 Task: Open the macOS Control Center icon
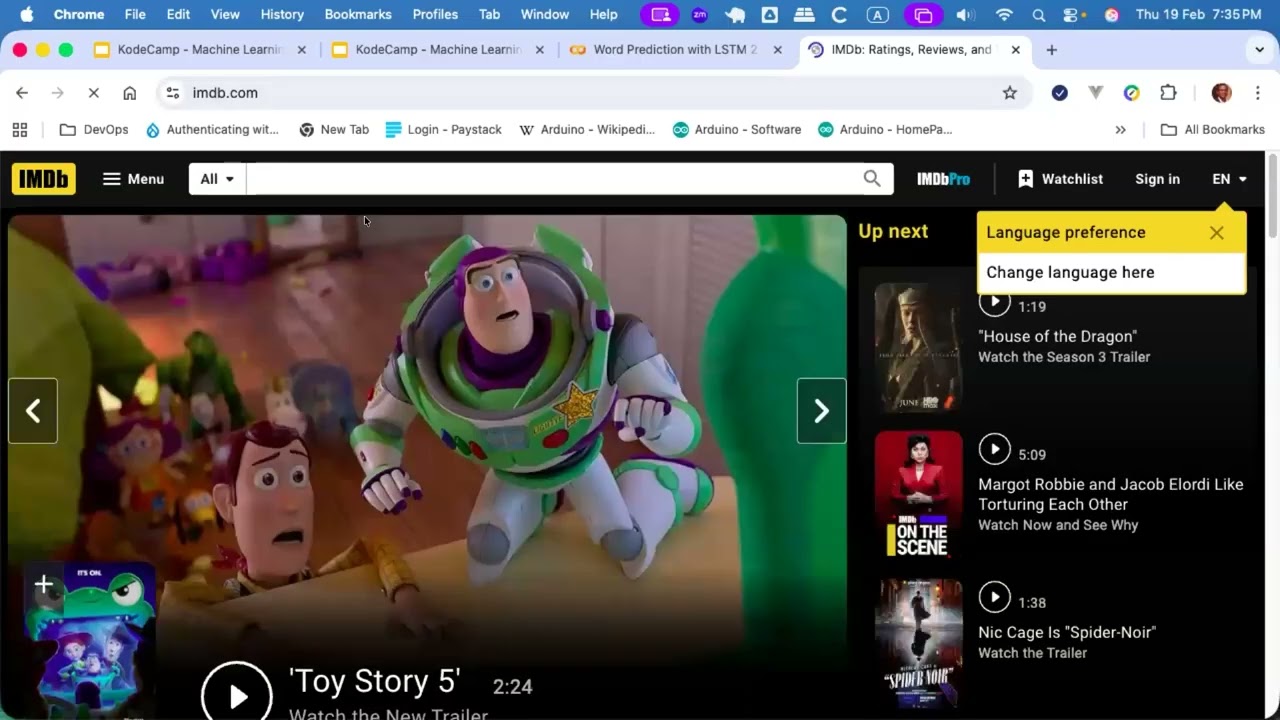pyautogui.click(x=1073, y=15)
